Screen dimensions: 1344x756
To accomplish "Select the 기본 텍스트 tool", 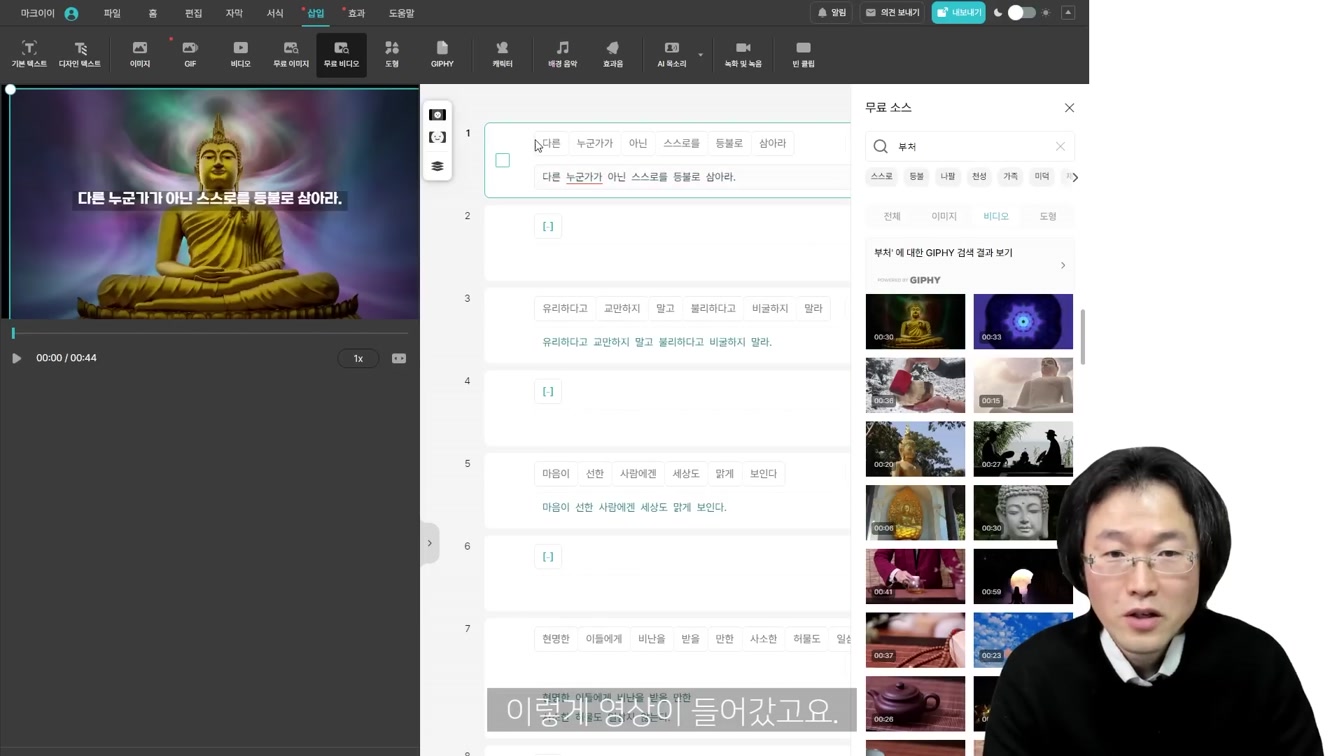I will [29, 54].
